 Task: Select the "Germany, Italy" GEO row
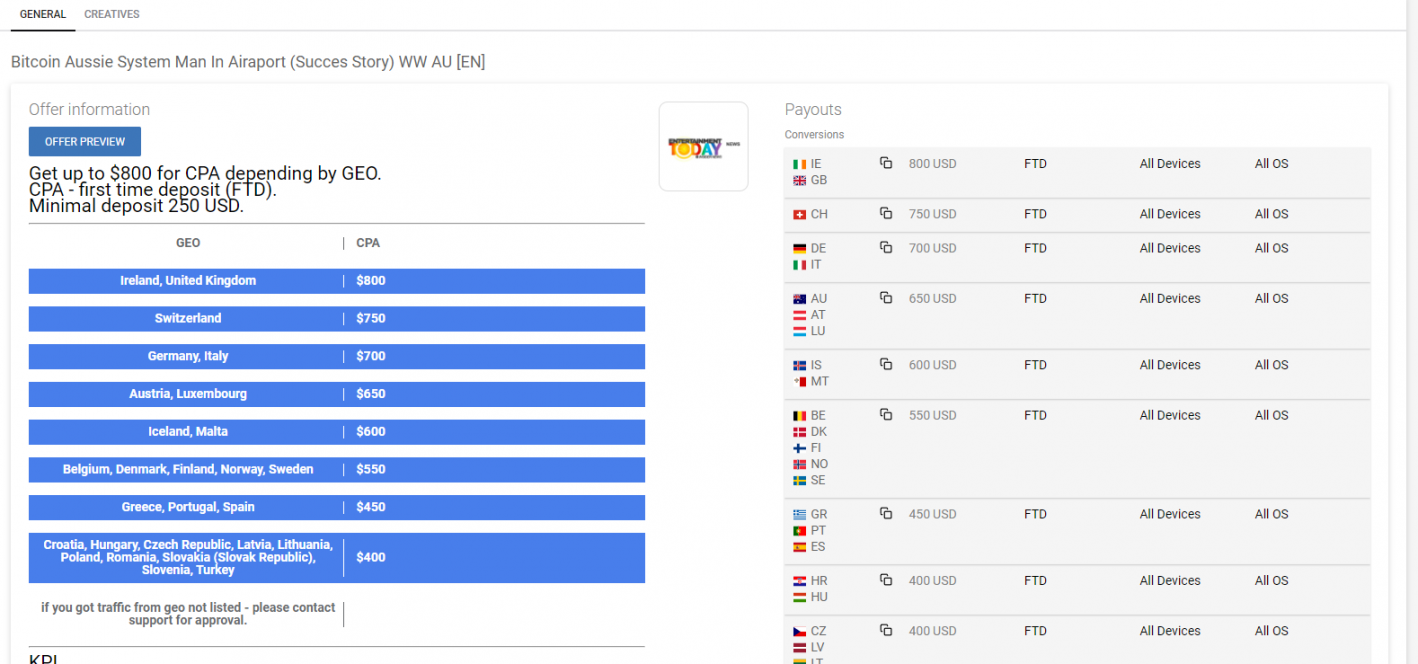pos(337,357)
